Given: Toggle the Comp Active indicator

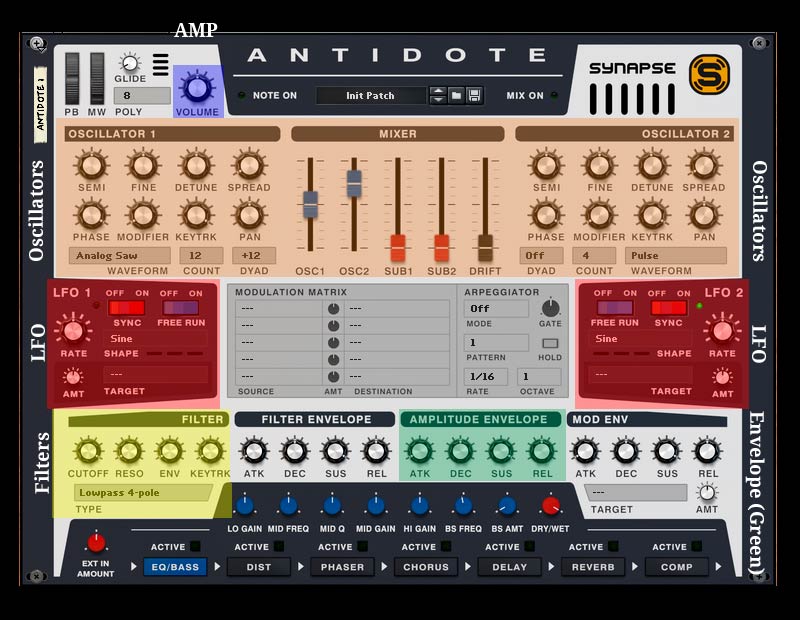Looking at the screenshot, I should [697, 547].
